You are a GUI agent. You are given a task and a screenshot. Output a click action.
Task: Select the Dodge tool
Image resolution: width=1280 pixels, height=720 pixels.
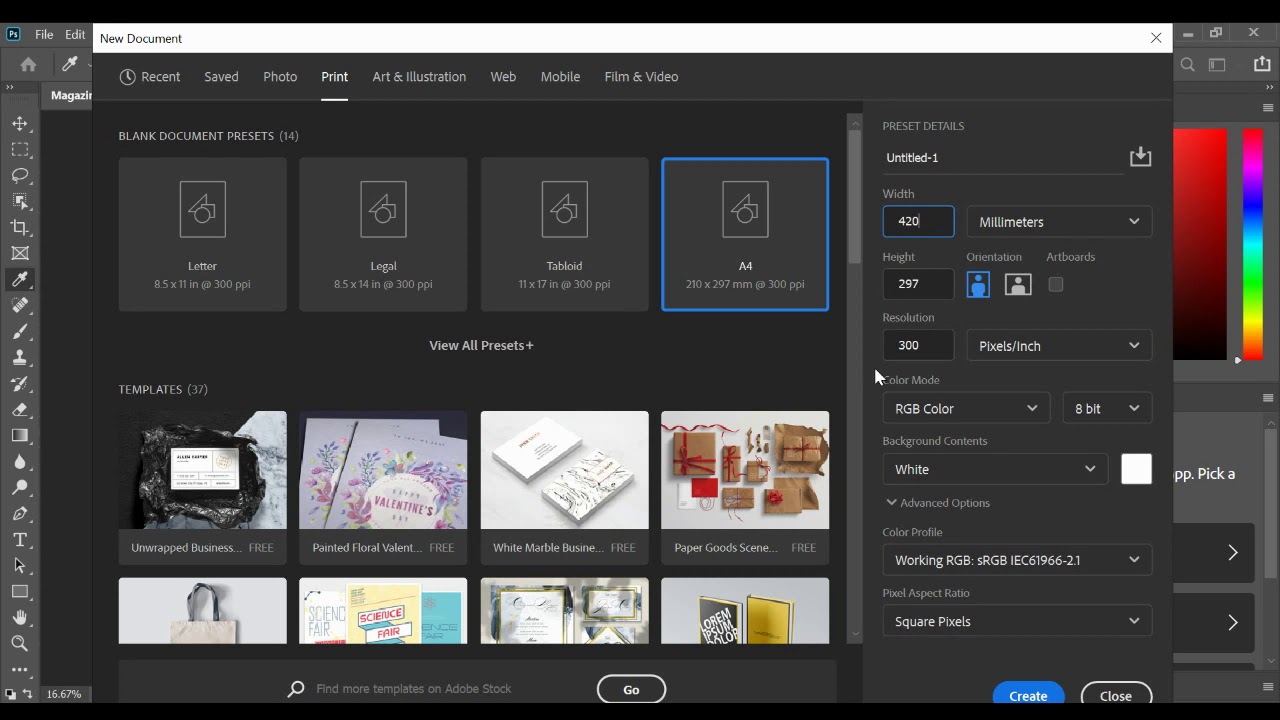click(20, 487)
